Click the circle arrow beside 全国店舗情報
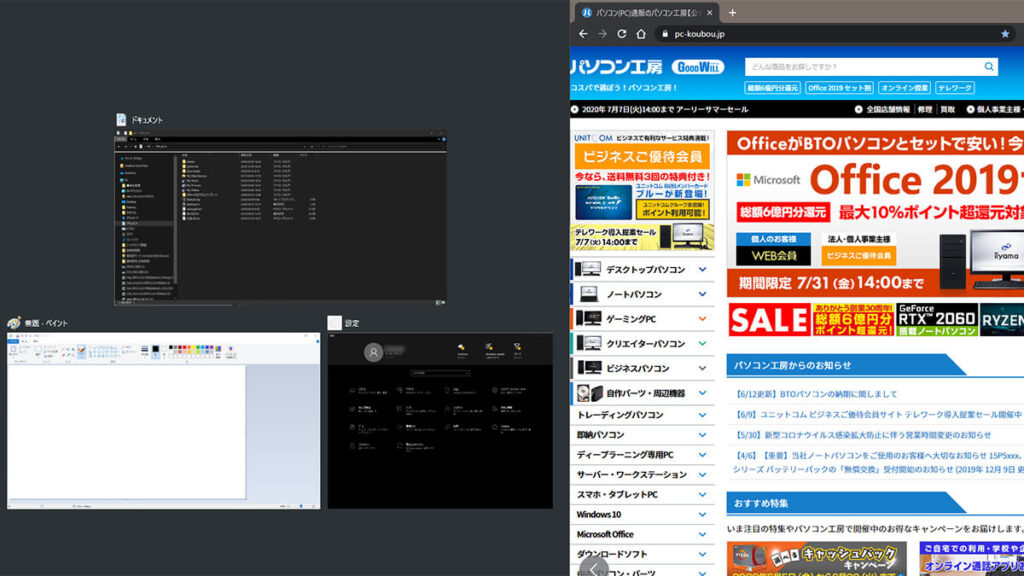Screen dimensions: 1024x576 (x=859, y=109)
